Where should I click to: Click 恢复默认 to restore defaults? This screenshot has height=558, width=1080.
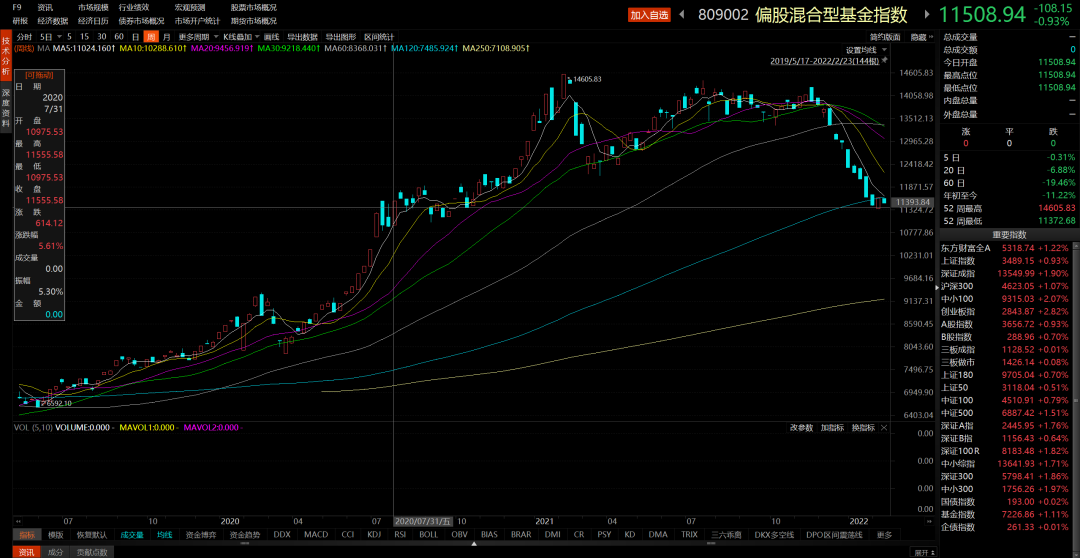[x=92, y=535]
